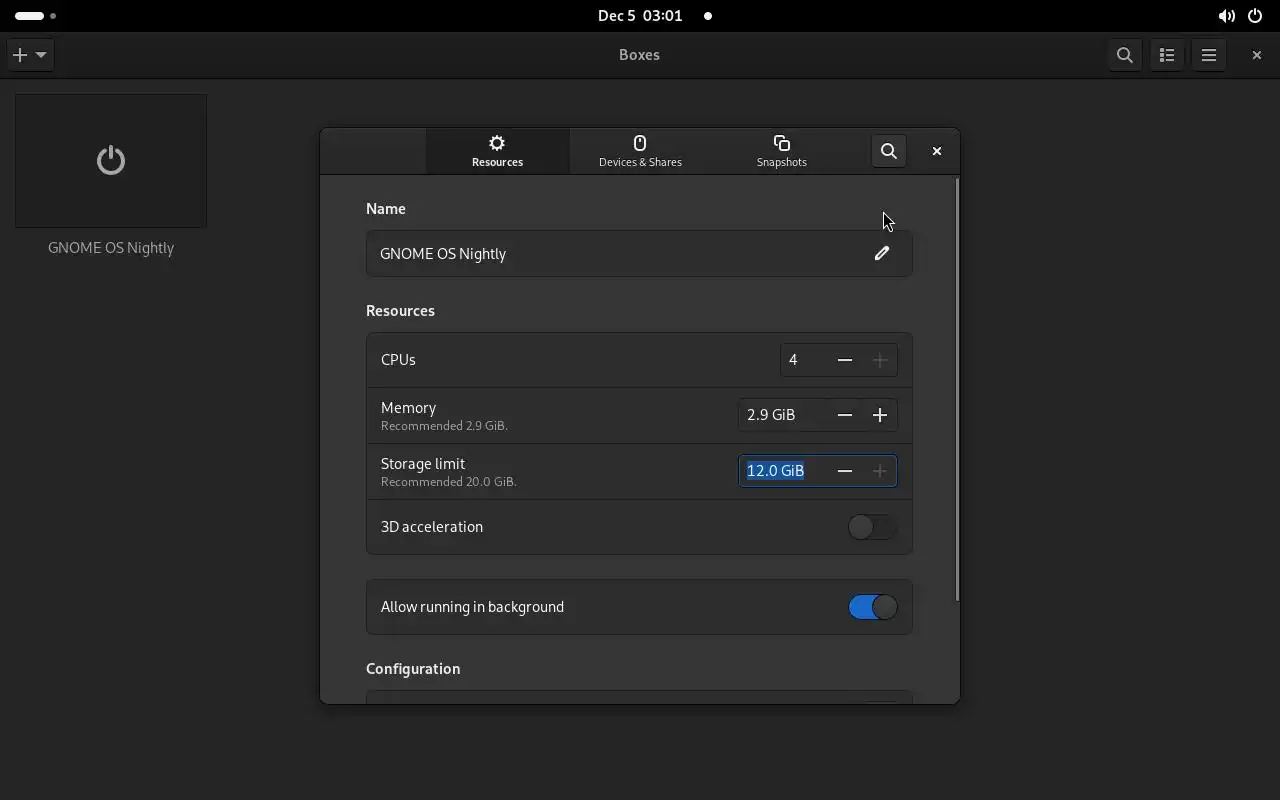1280x800 pixels.
Task: Close the Boxes main window
Action: click(1257, 55)
